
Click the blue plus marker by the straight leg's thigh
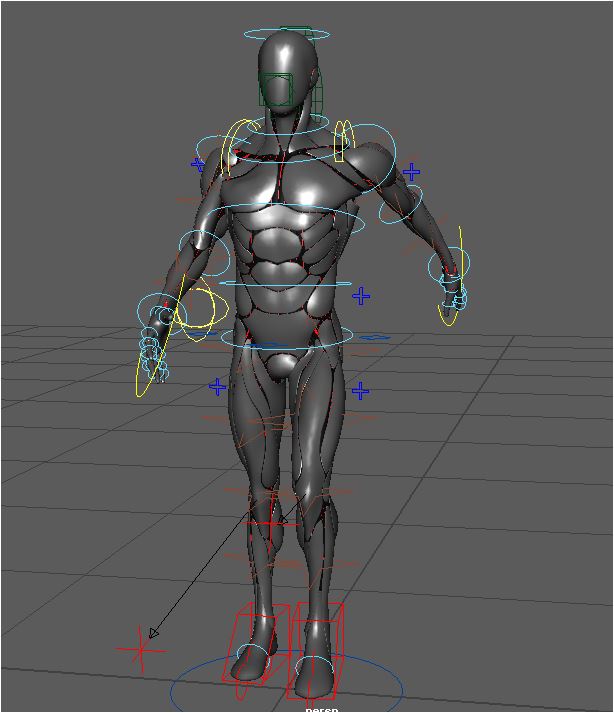tap(360, 391)
